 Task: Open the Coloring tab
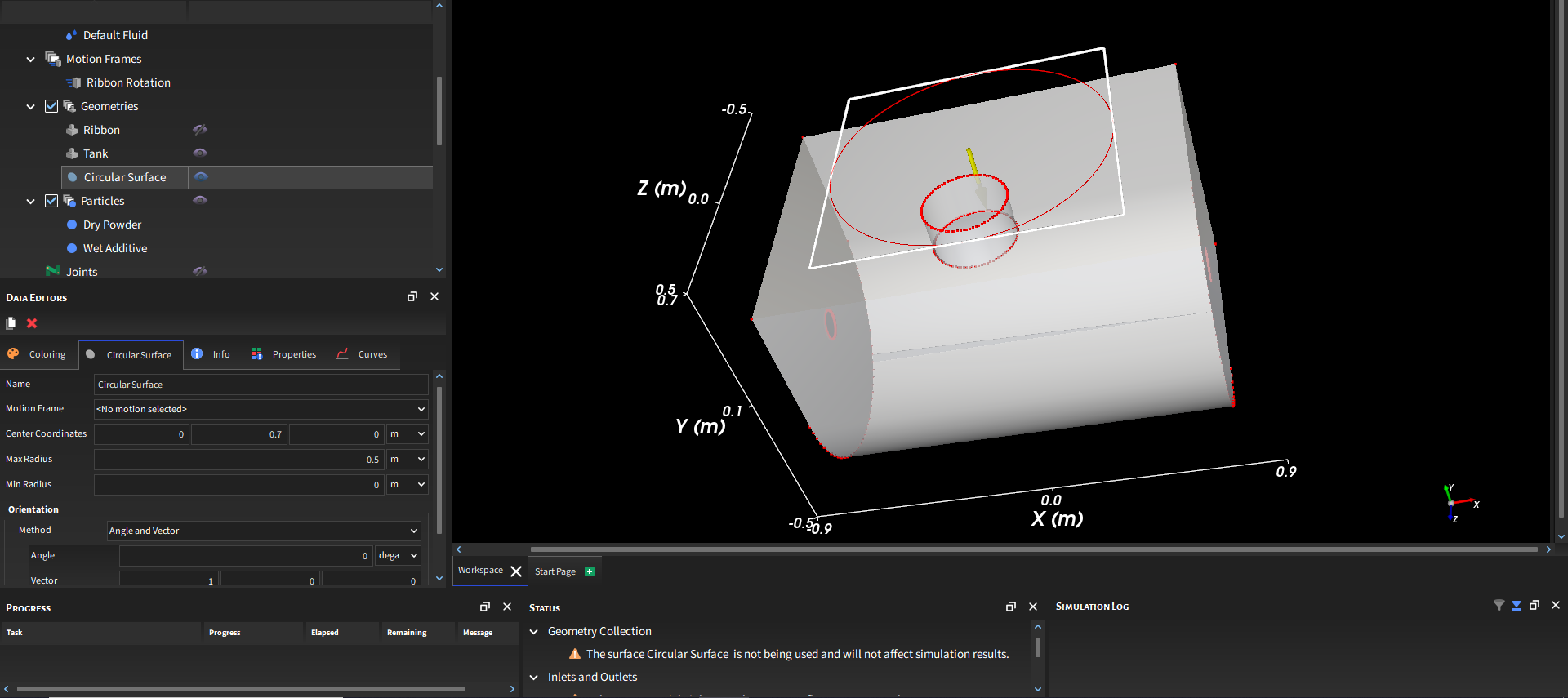[38, 354]
